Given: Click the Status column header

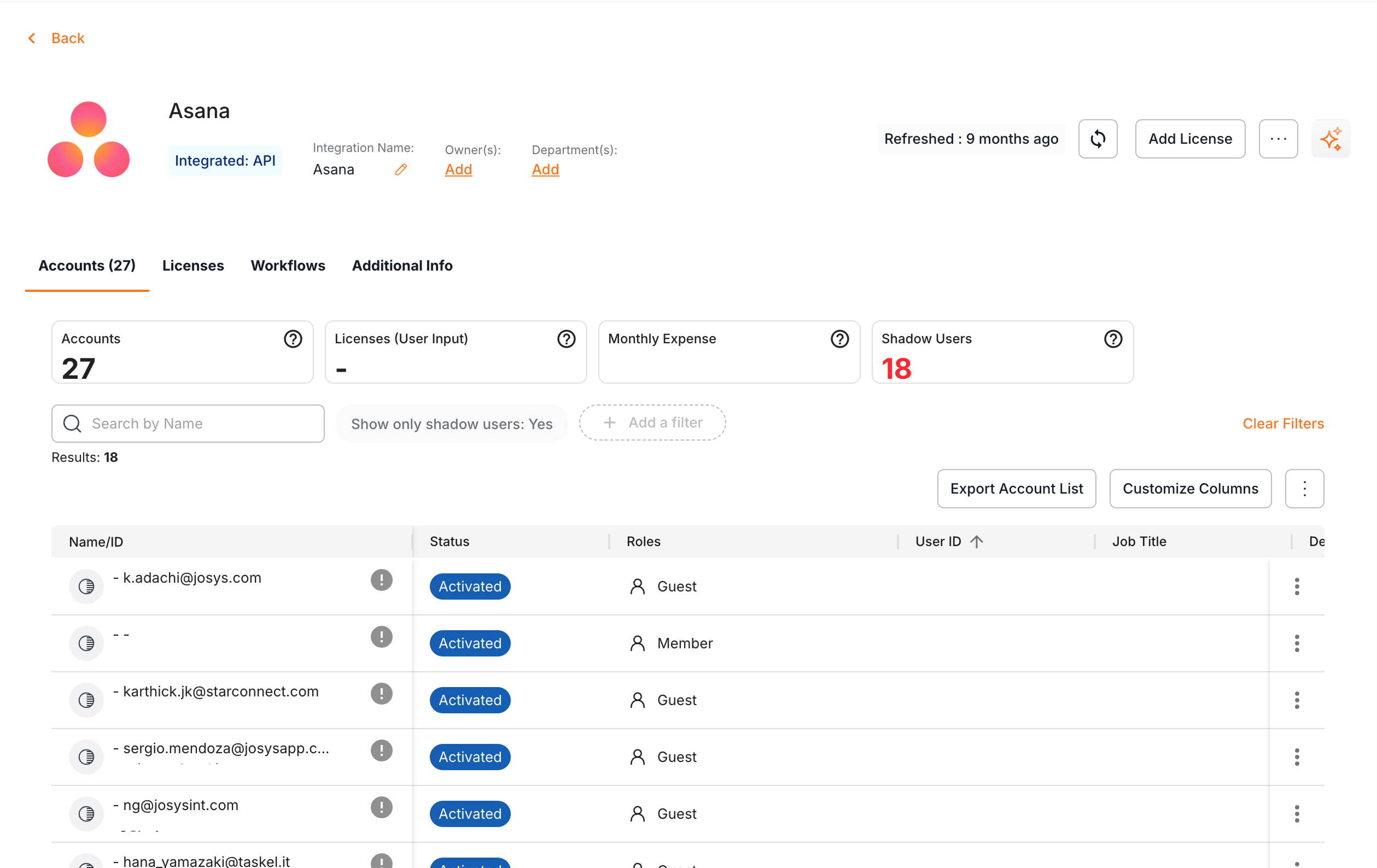Looking at the screenshot, I should 450,542.
